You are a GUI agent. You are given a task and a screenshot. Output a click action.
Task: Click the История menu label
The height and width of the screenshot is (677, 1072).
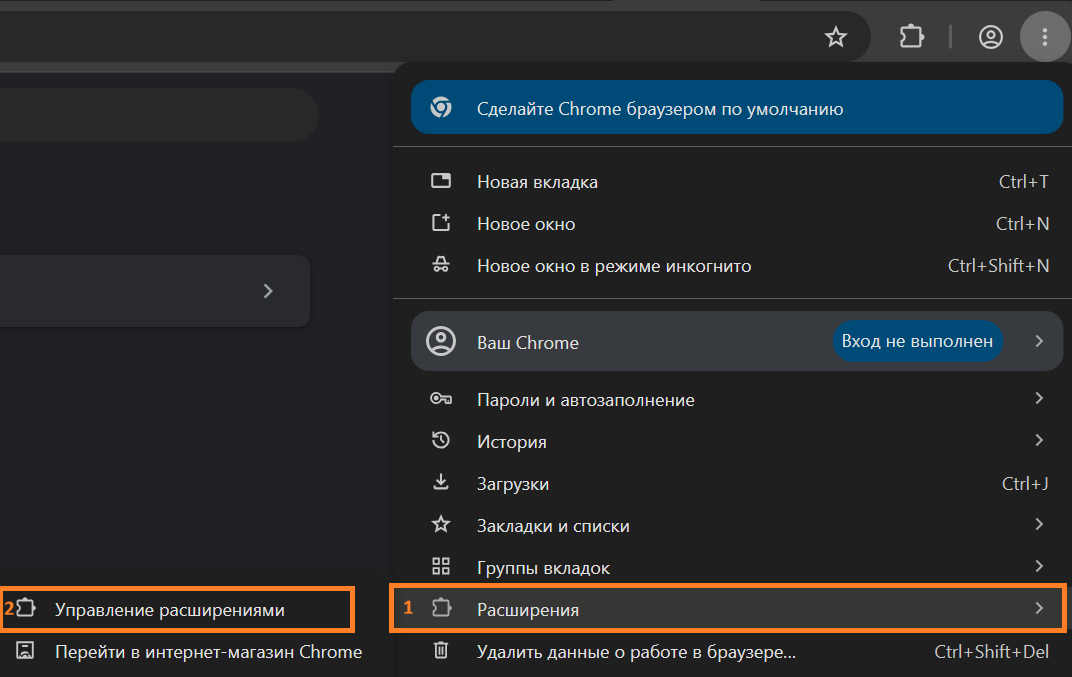tap(511, 442)
